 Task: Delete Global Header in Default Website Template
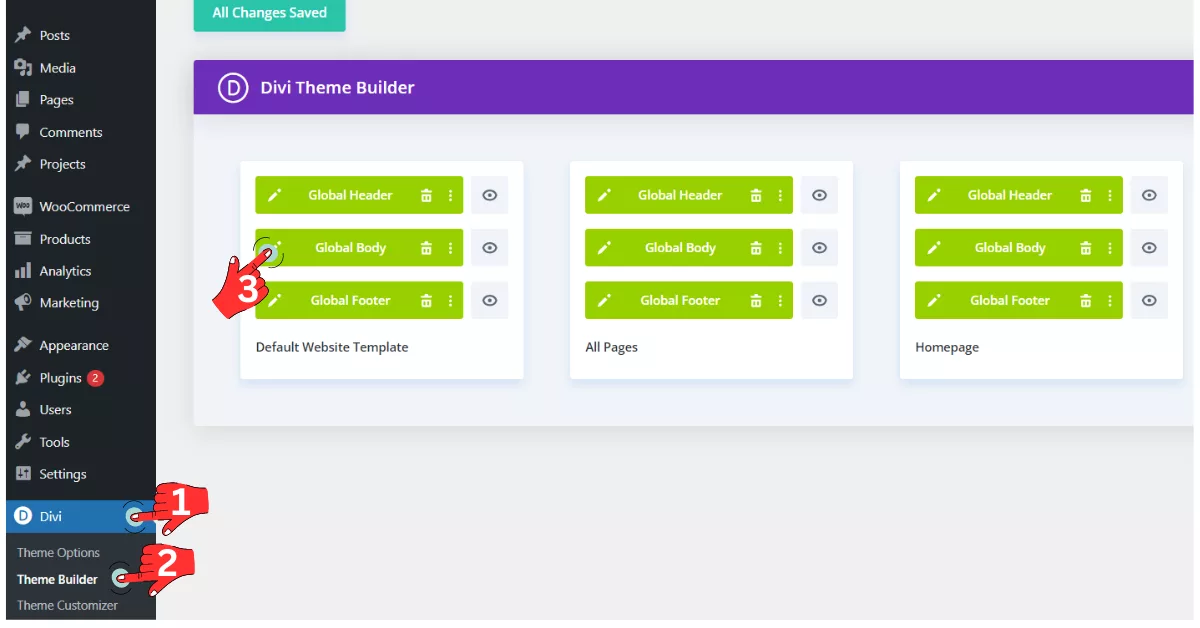coord(426,195)
